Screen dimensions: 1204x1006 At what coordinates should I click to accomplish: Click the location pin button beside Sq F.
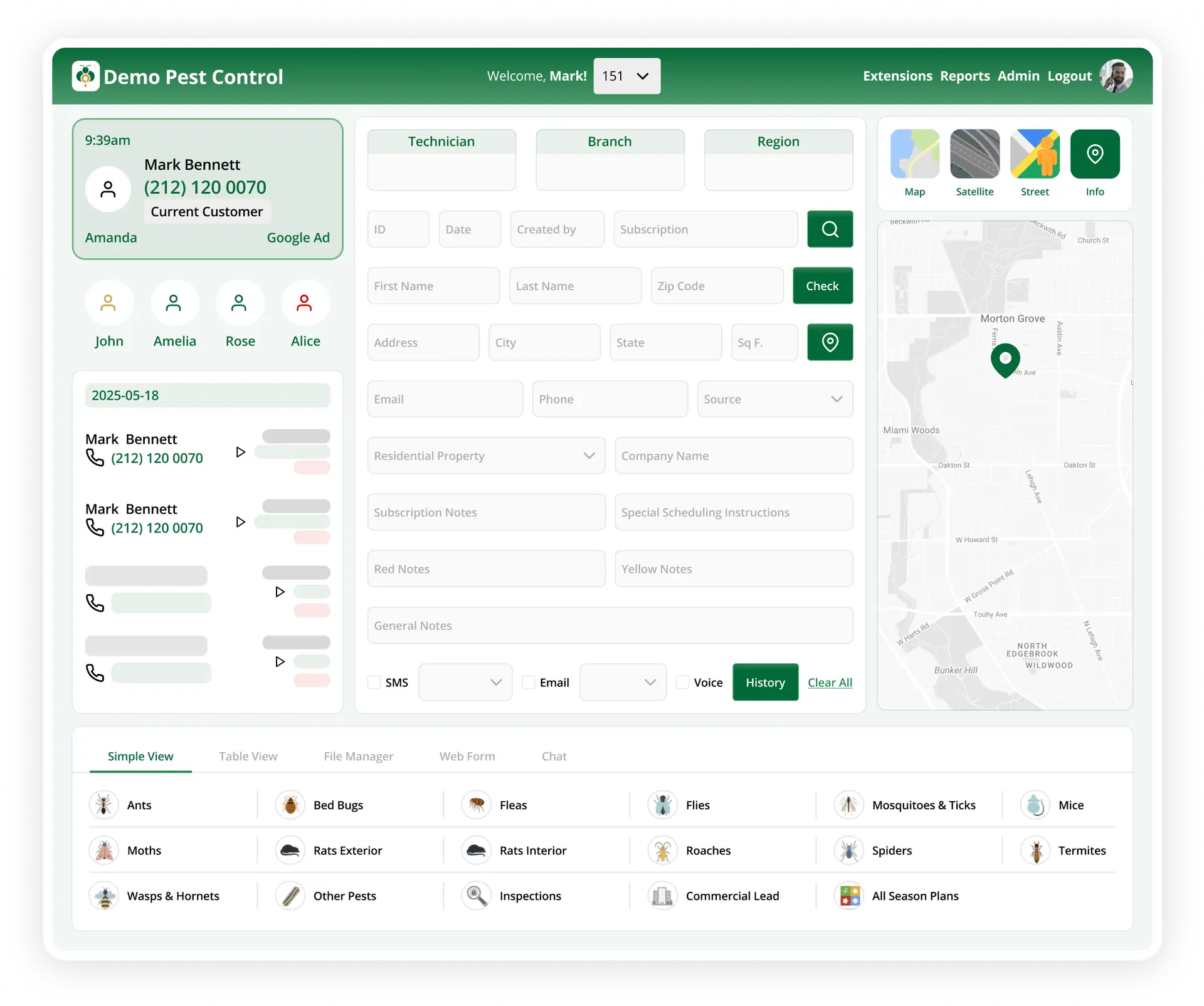pos(829,342)
